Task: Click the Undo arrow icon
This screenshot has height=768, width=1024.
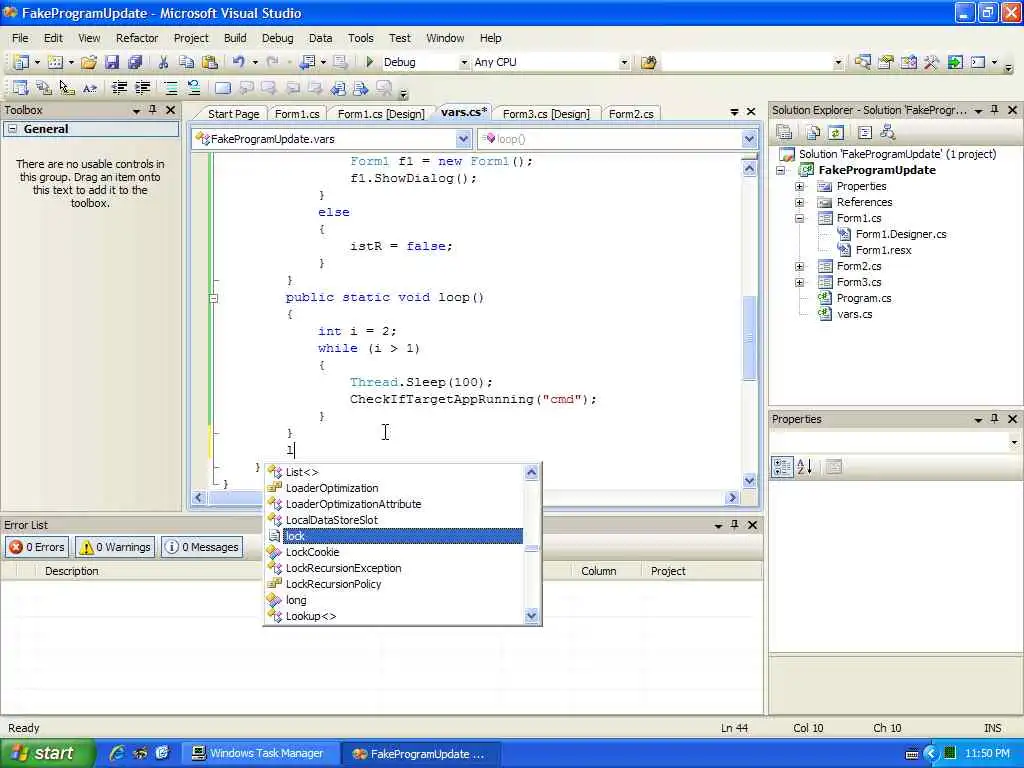Action: tap(238, 62)
